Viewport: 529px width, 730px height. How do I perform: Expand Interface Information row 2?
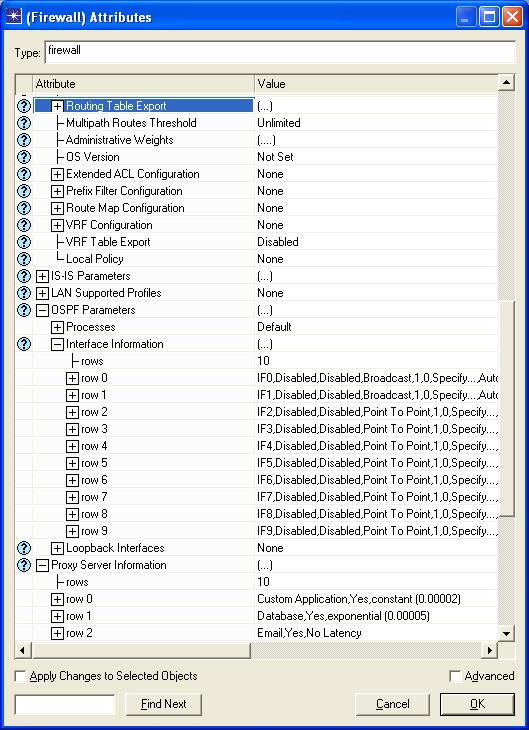point(72,412)
